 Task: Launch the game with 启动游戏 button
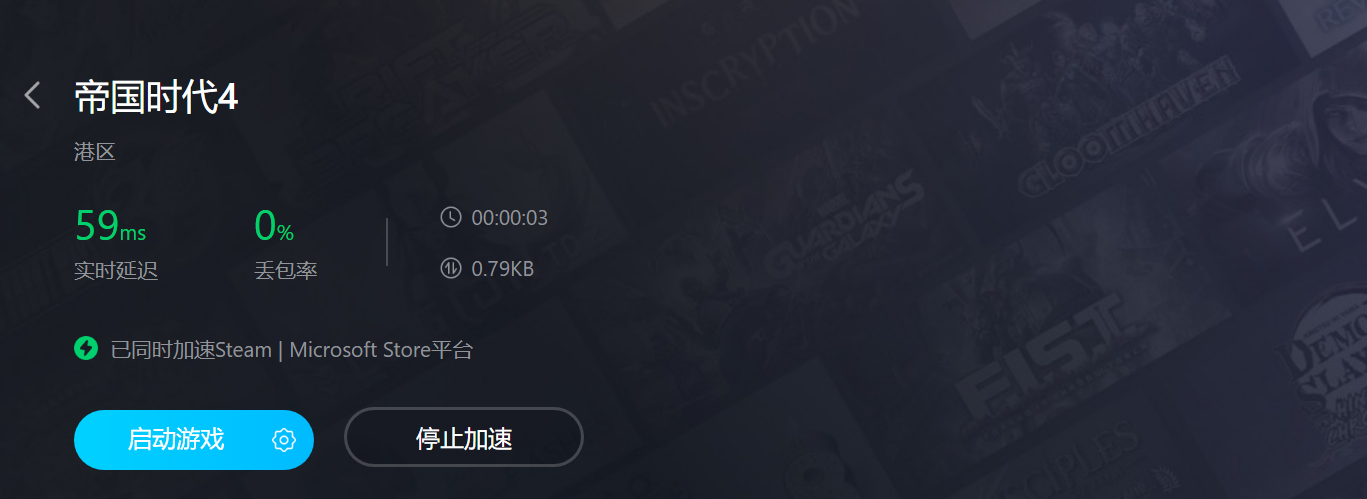tap(194, 440)
